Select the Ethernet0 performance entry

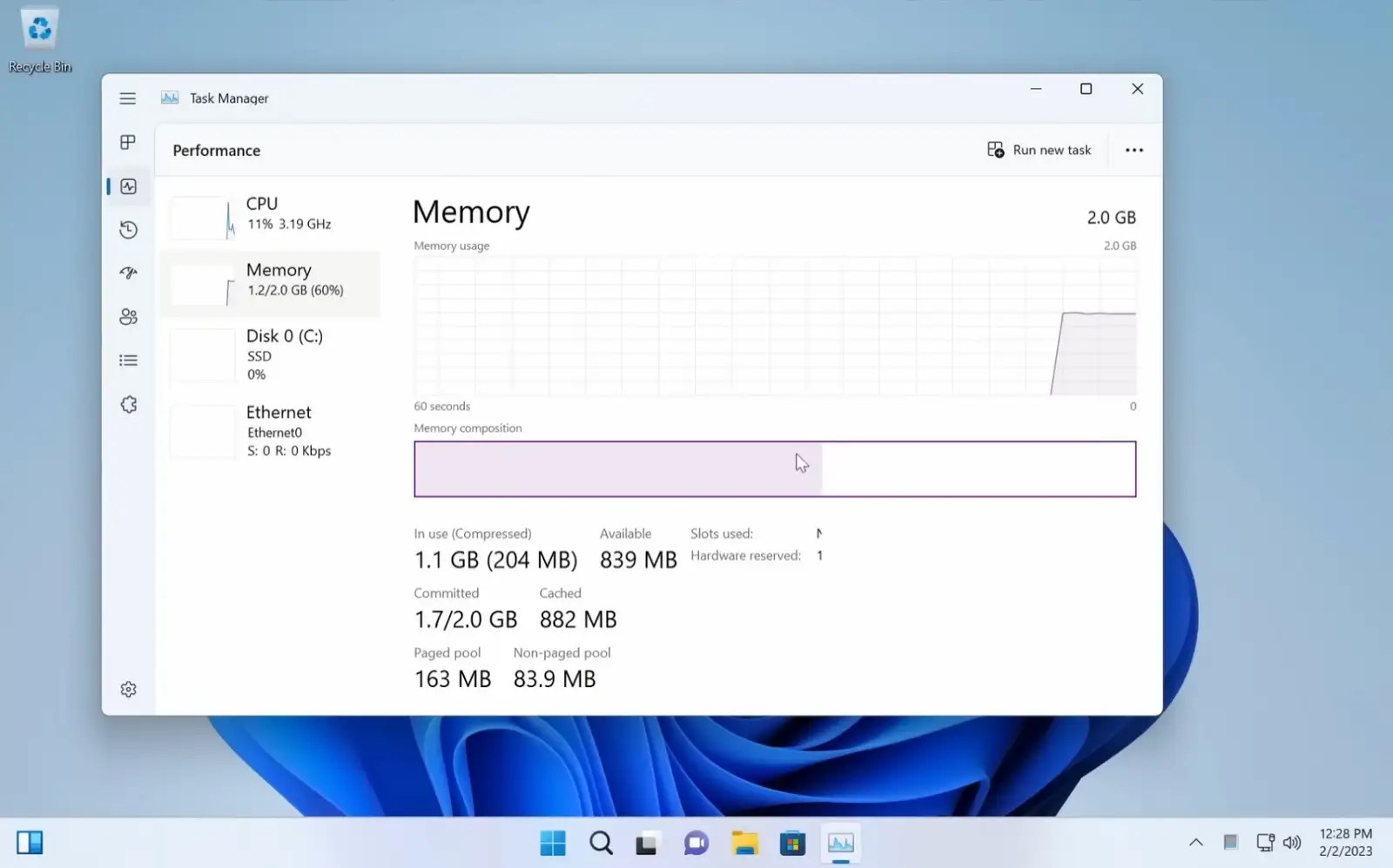point(270,431)
